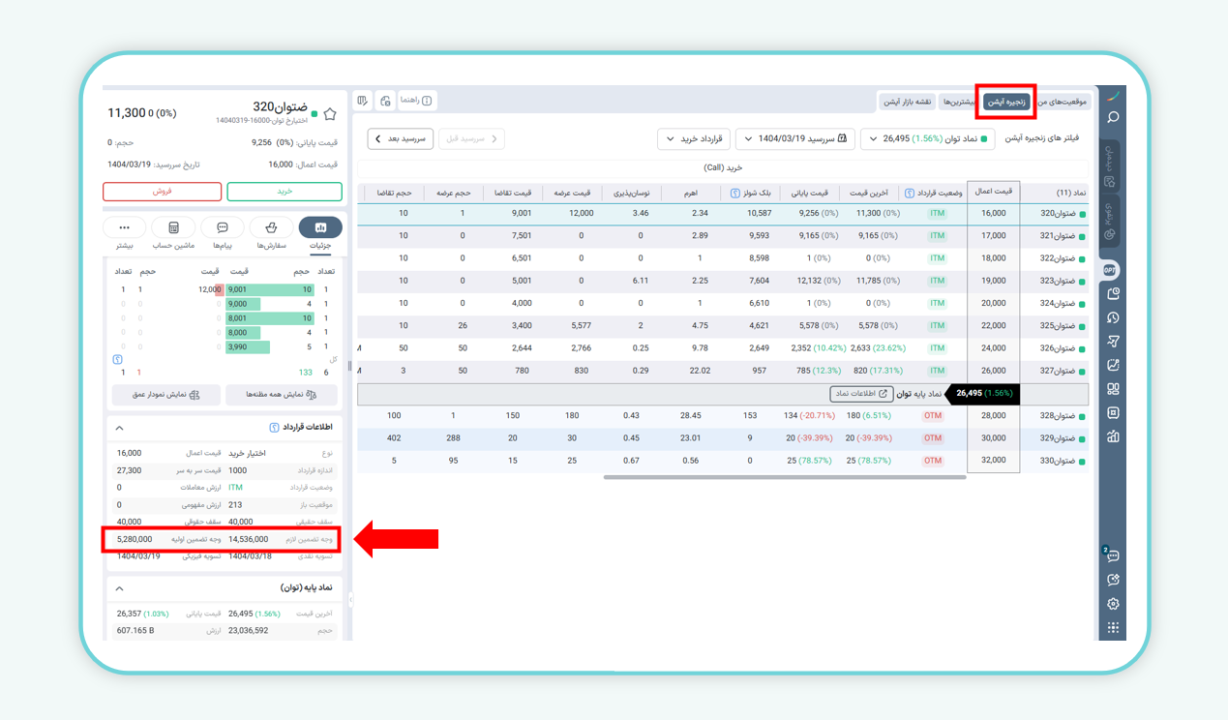Click the chat notifications icon in sidebar
The width and height of the screenshot is (1228, 720).
click(x=1112, y=556)
